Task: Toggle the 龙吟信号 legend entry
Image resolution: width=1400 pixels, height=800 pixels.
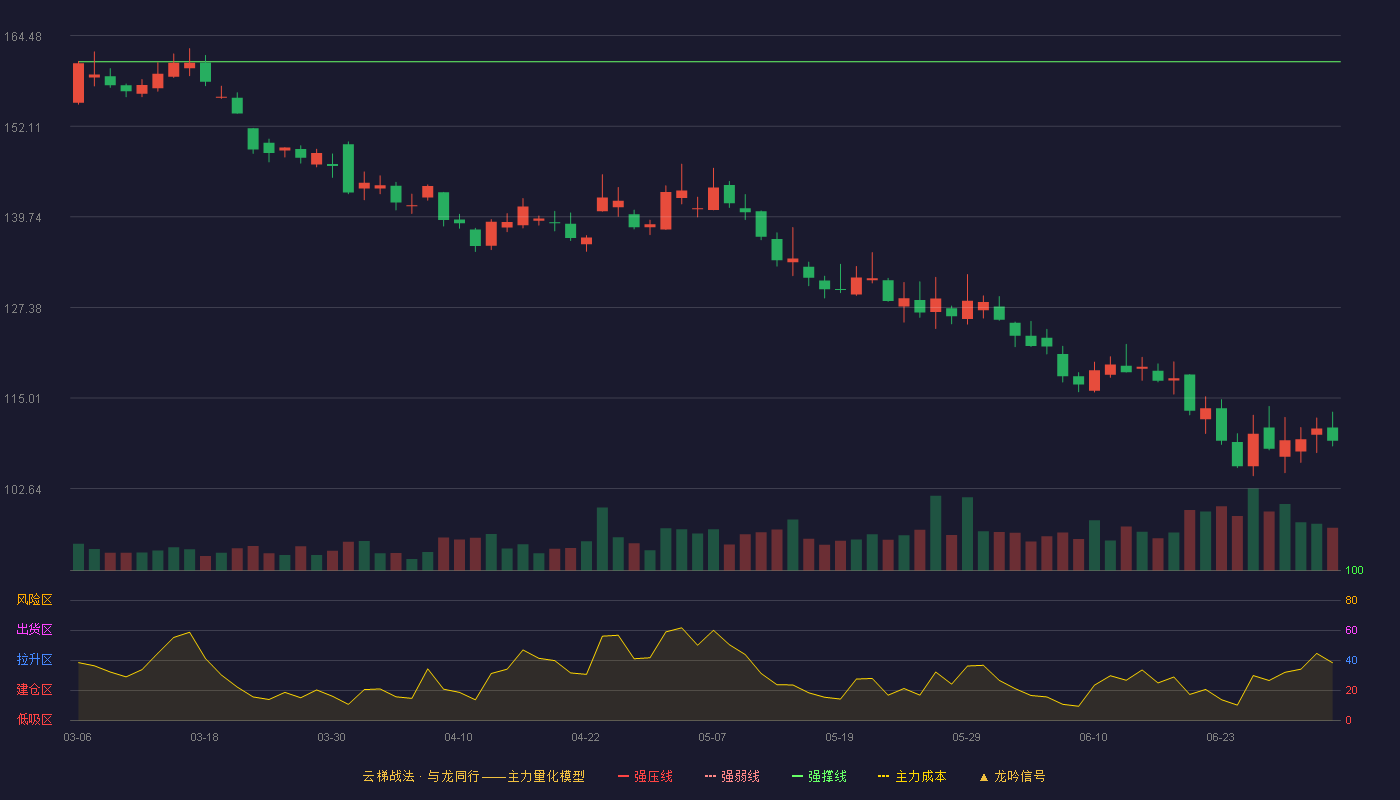Action: click(1012, 776)
